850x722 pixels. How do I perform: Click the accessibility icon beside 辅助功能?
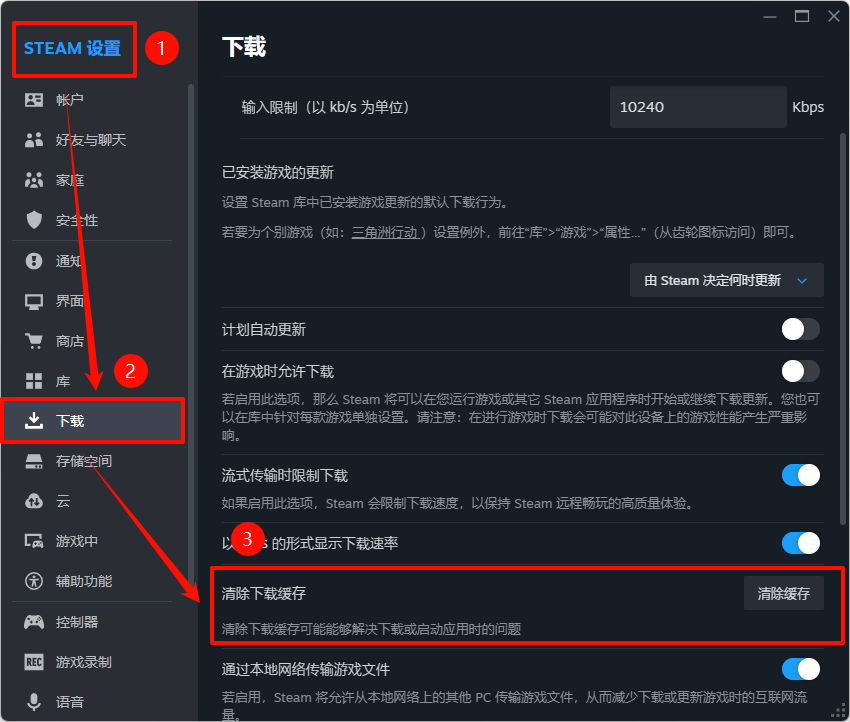point(34,581)
